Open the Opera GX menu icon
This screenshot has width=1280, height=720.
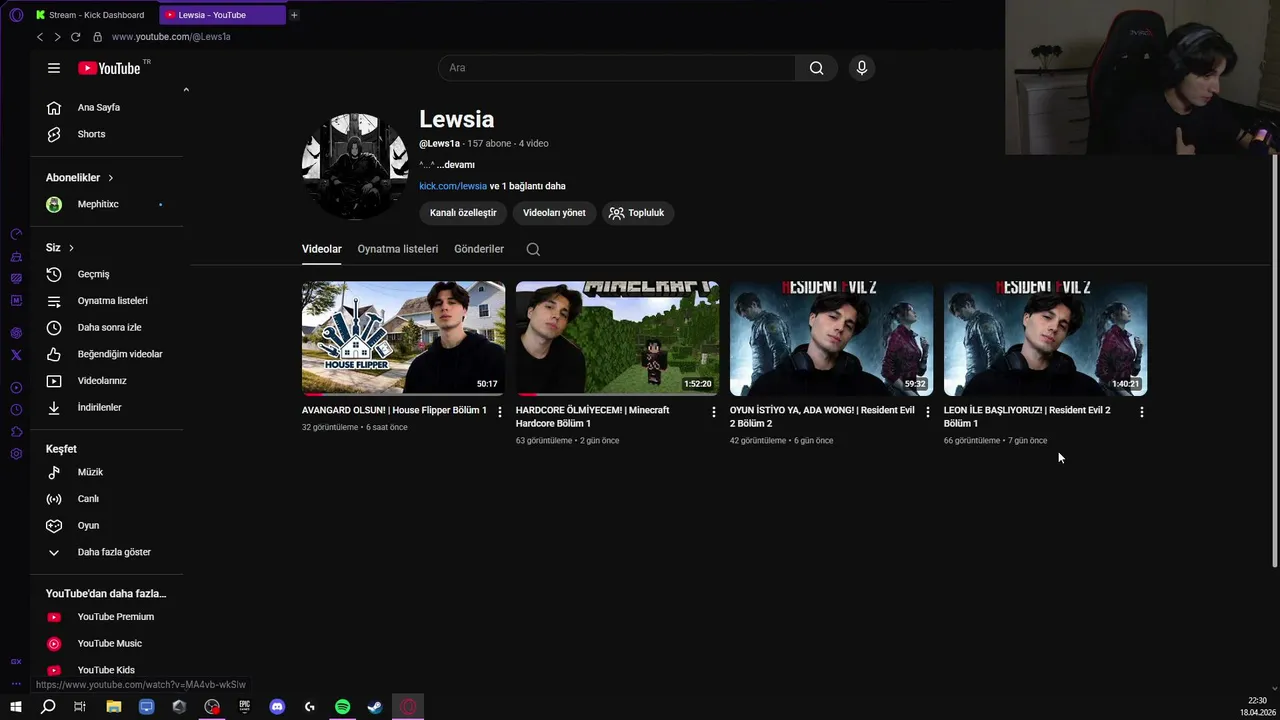16,15
